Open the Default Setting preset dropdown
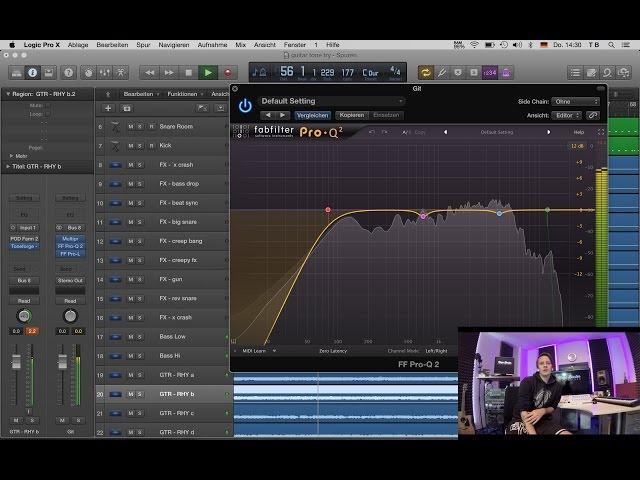This screenshot has height=480, width=640. [x=332, y=101]
